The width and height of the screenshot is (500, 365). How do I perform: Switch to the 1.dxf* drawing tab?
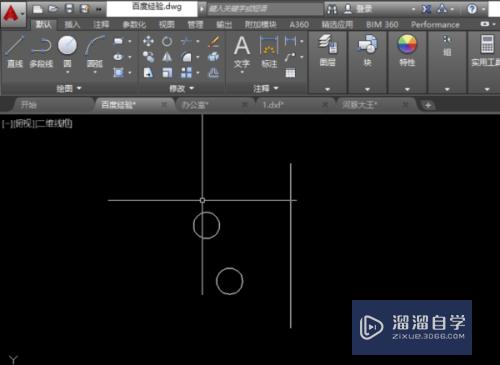click(x=273, y=105)
